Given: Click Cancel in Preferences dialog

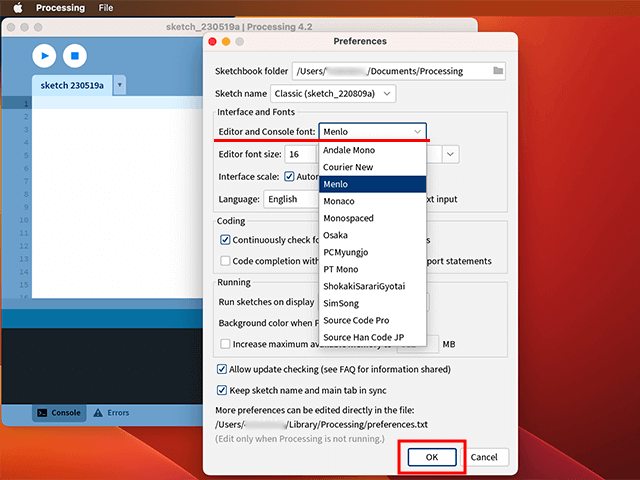Looking at the screenshot, I should coord(484,457).
